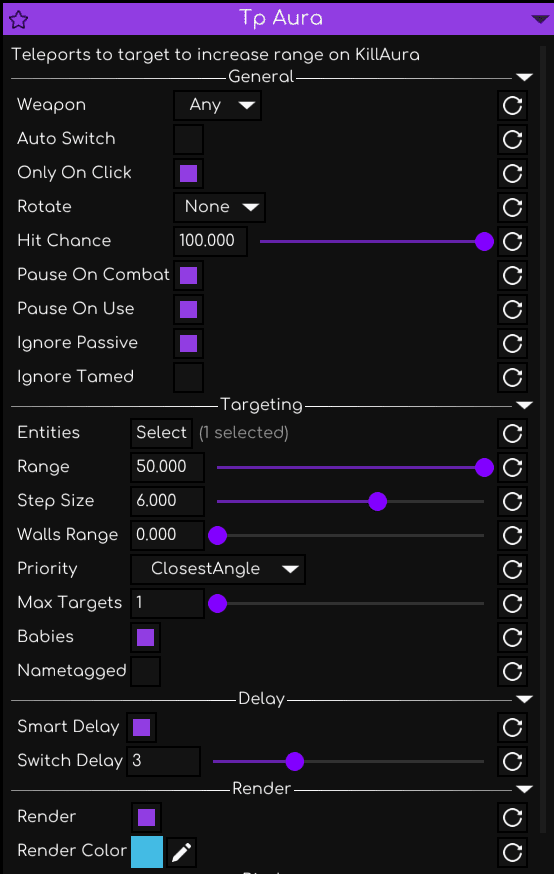Reset the Step Size setting
The width and height of the screenshot is (554, 874).
point(512,502)
